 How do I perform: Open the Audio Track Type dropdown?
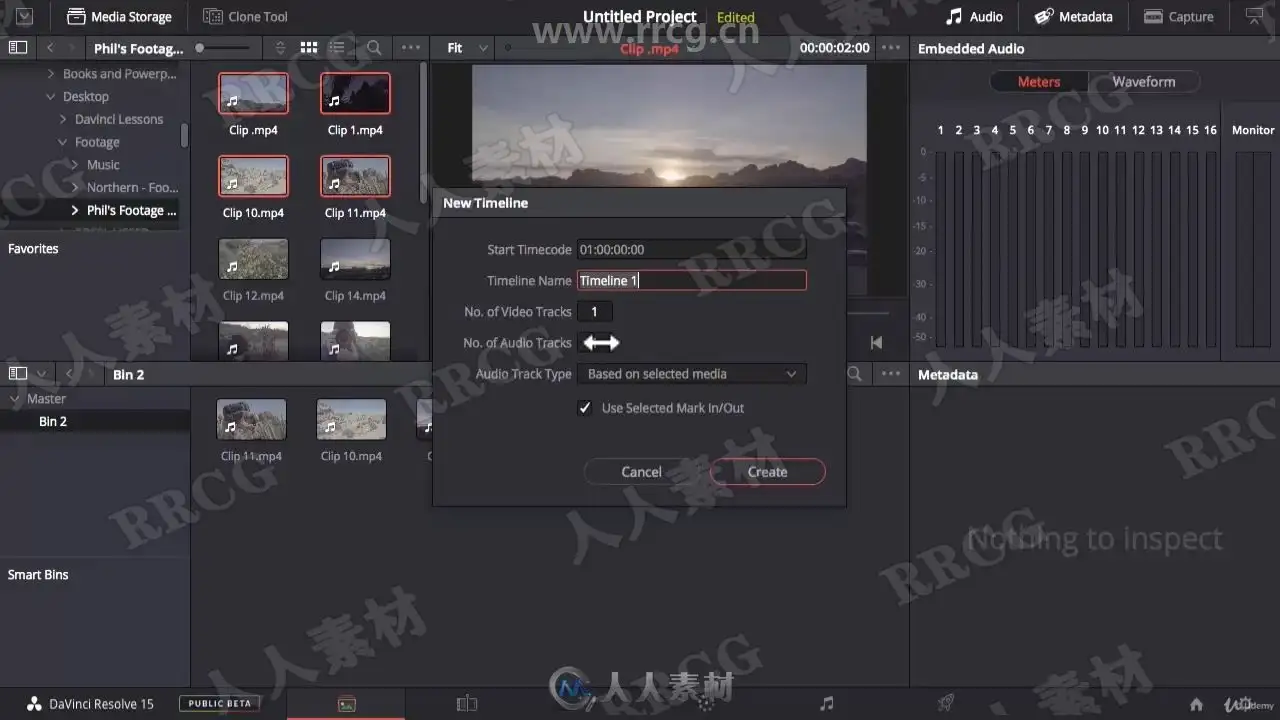692,374
